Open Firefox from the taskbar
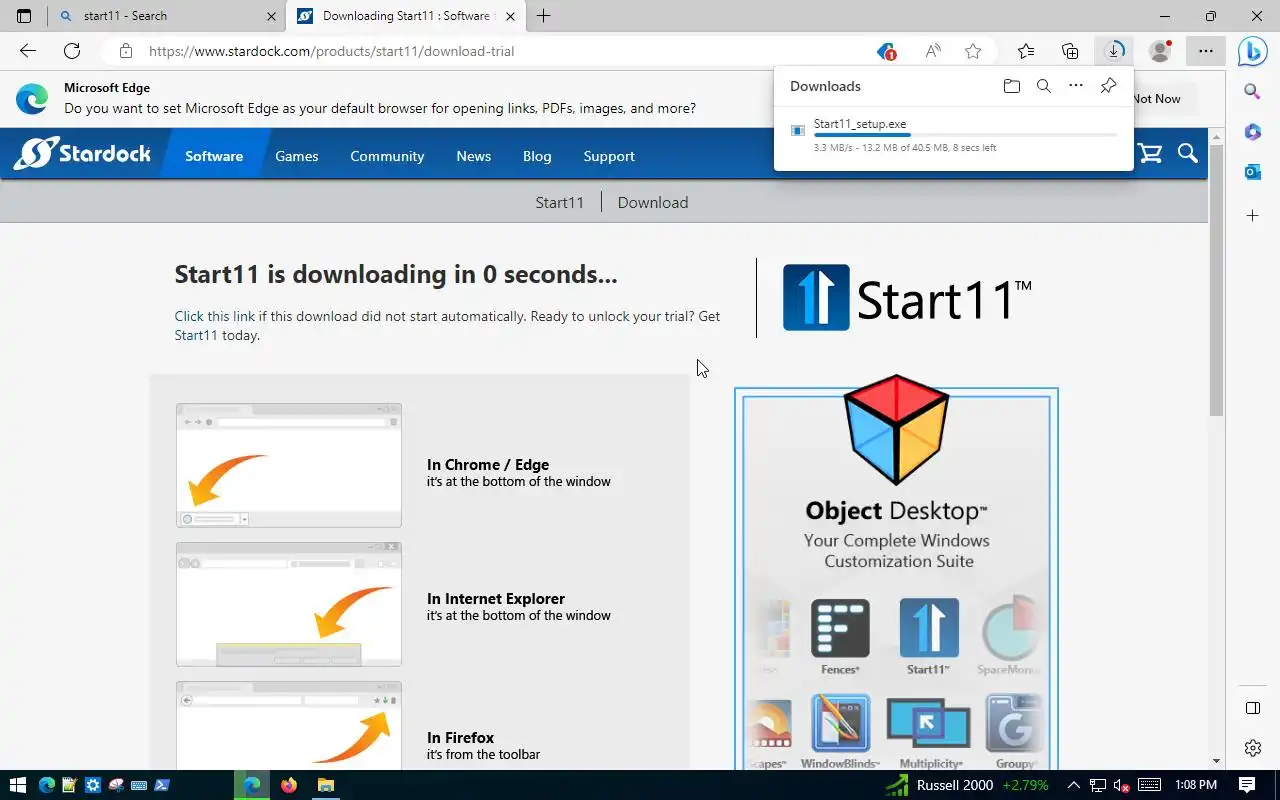Image resolution: width=1280 pixels, height=800 pixels. (289, 785)
